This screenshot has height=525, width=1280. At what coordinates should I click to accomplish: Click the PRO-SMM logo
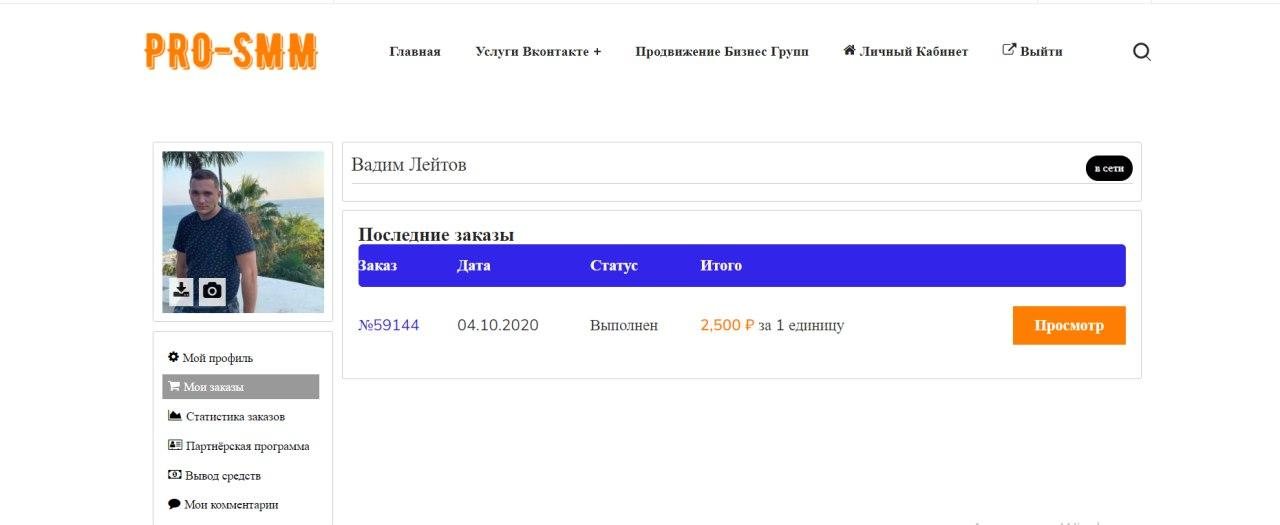click(x=231, y=51)
